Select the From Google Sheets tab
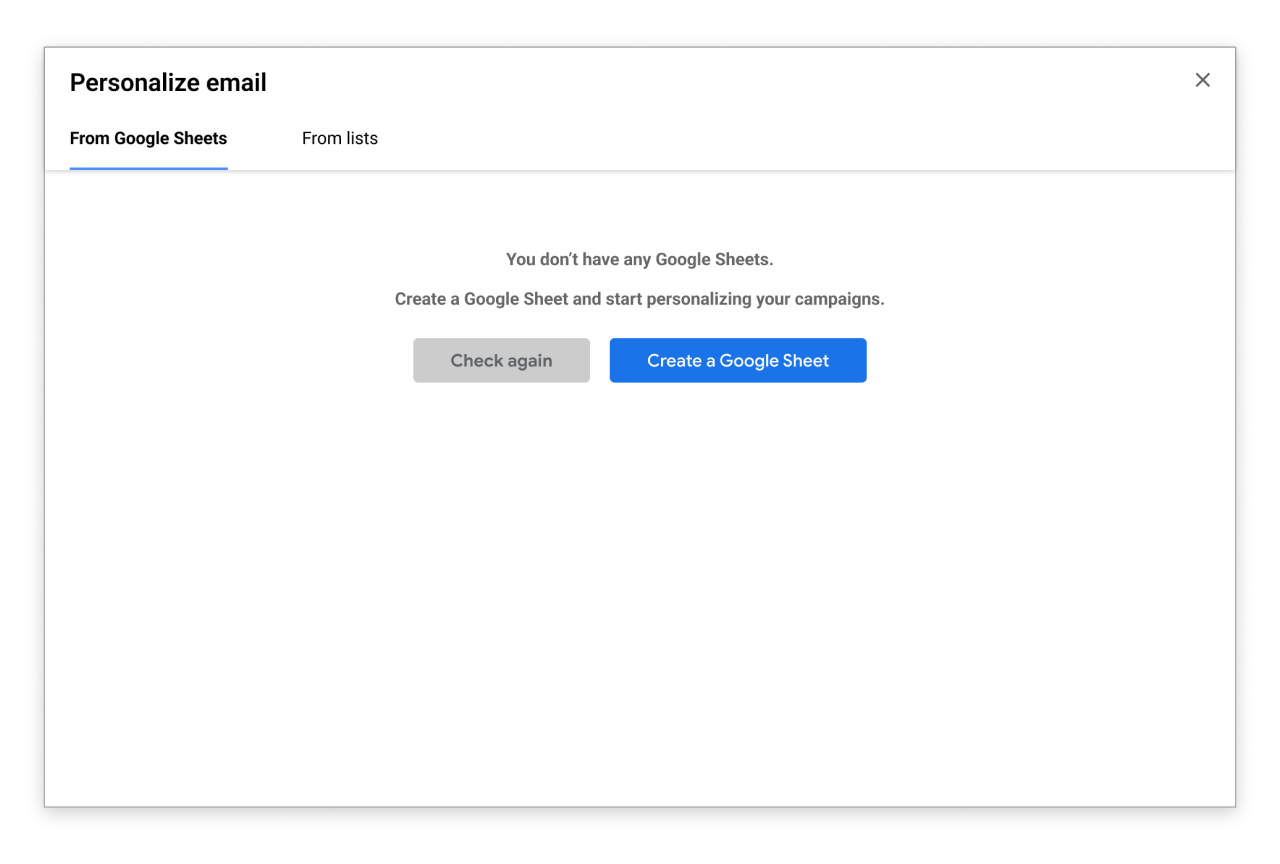1280x864 pixels. pos(148,139)
